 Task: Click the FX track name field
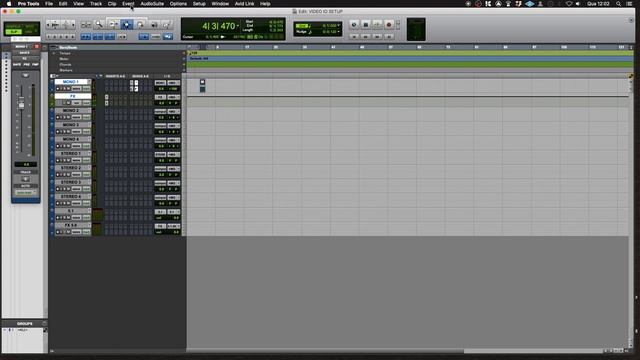(73, 96)
